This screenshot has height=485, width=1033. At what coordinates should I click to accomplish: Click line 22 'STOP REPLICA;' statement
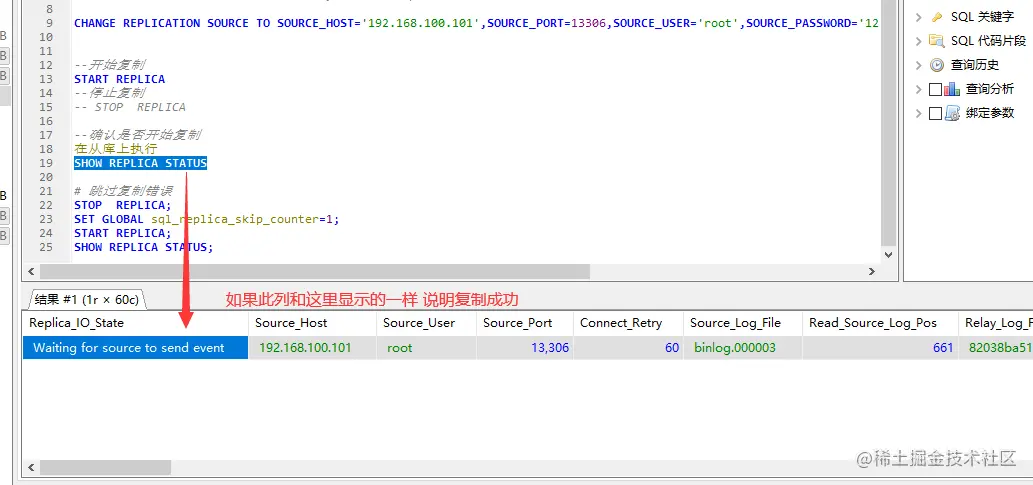point(123,205)
